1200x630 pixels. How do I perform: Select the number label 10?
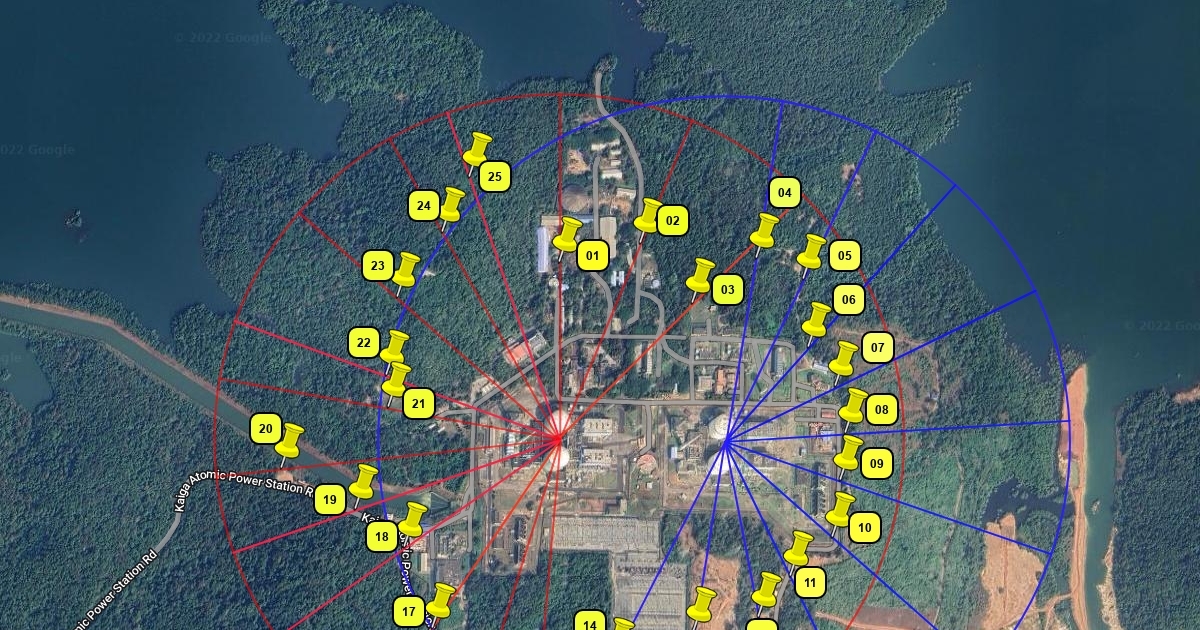point(864,527)
